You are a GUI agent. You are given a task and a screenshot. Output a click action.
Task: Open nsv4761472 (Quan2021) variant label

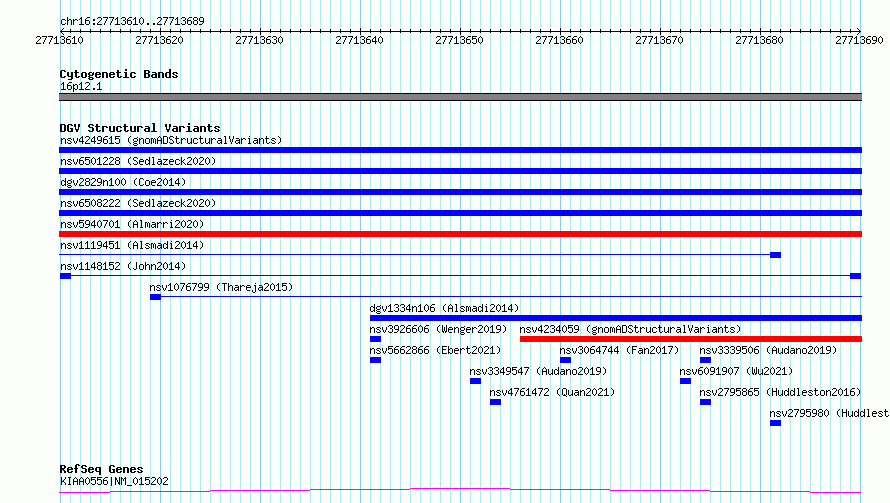pyautogui.click(x=552, y=392)
